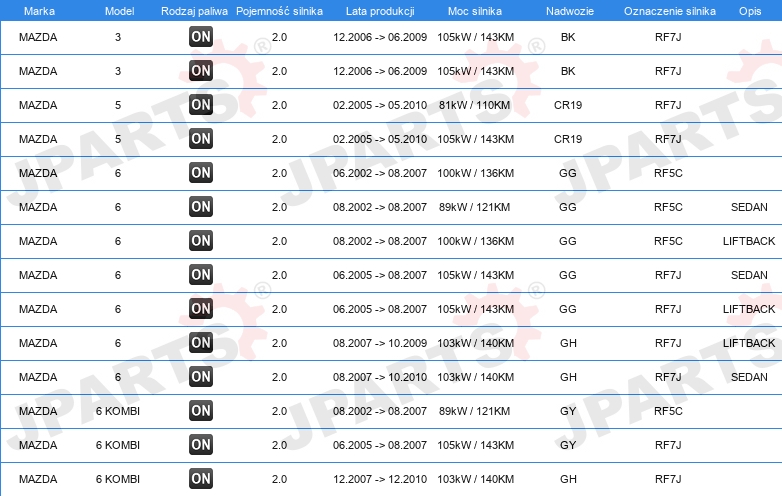The width and height of the screenshot is (782, 496).
Task: Click 6 KOMBI in the 89kW / 121KM row
Action: click(118, 411)
